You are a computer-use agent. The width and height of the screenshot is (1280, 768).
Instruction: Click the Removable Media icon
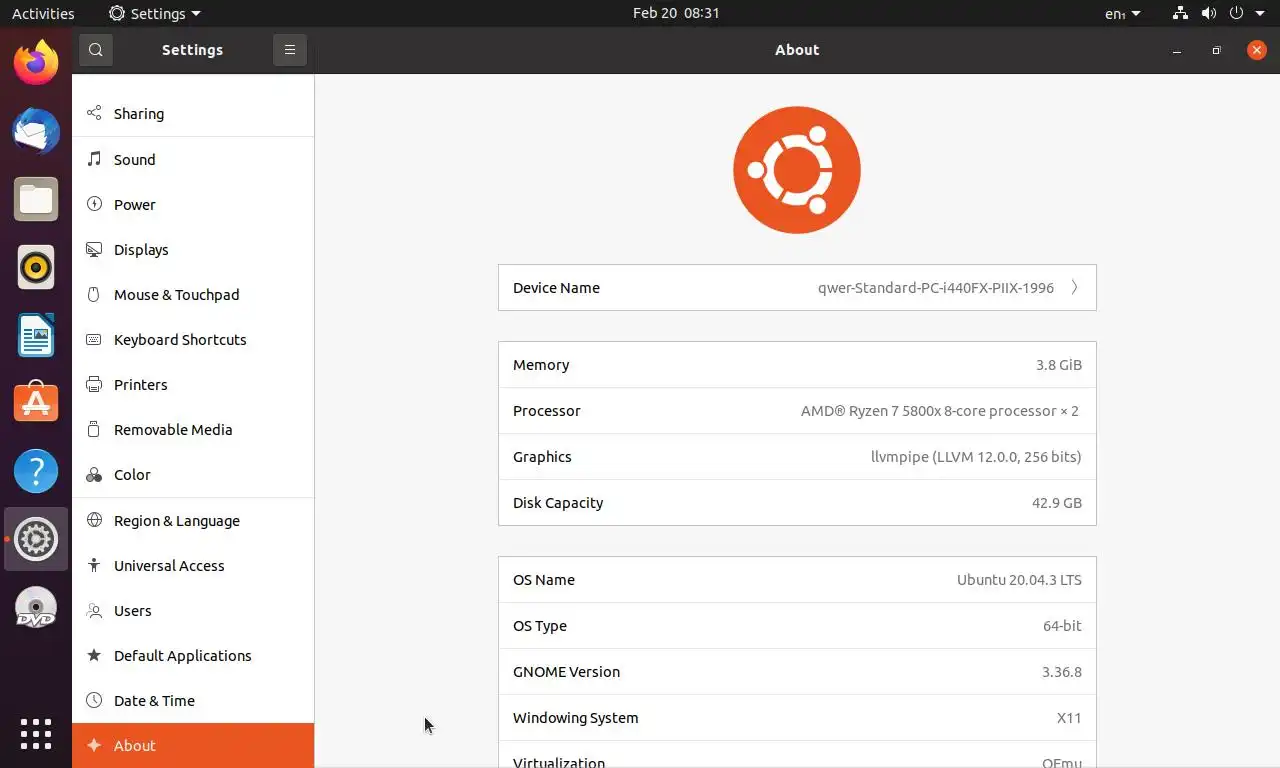point(94,429)
